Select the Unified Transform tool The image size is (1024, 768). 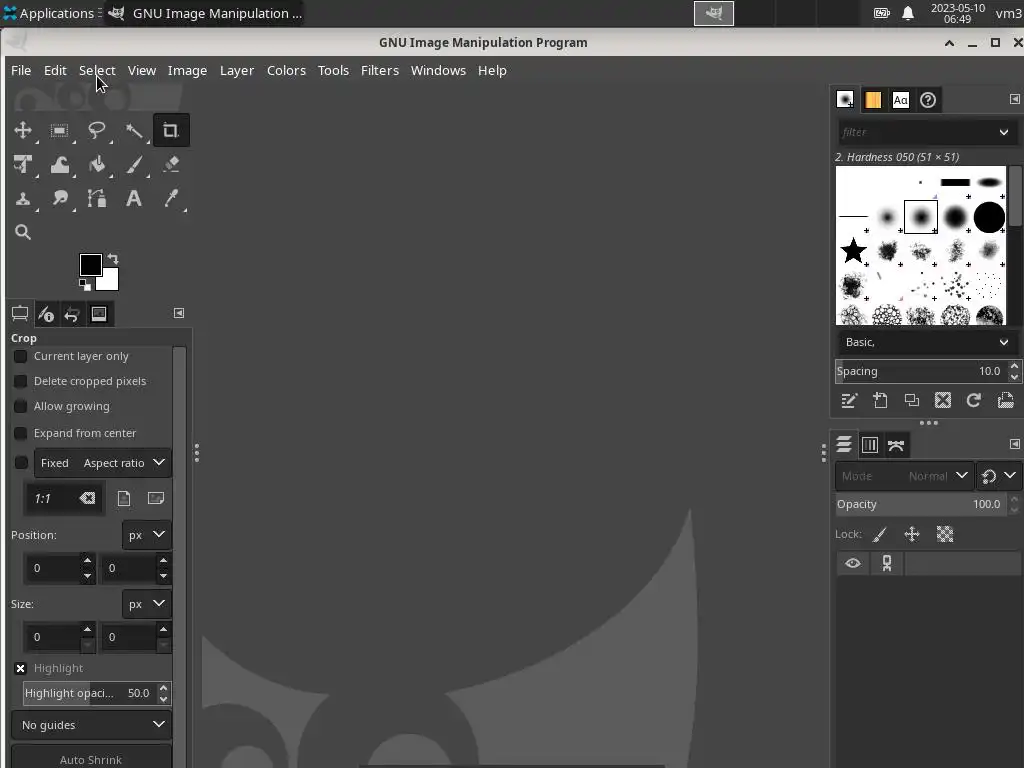pyautogui.click(x=23, y=164)
